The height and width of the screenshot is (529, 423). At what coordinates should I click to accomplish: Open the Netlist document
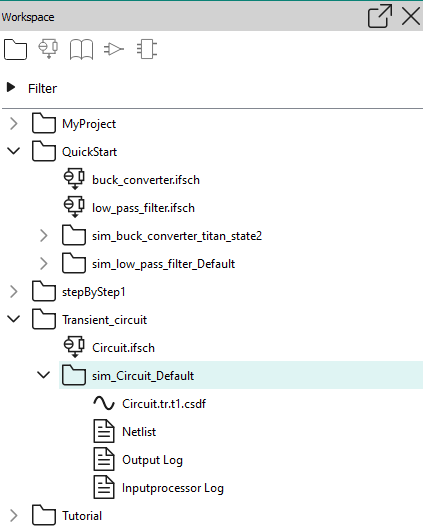click(x=139, y=432)
